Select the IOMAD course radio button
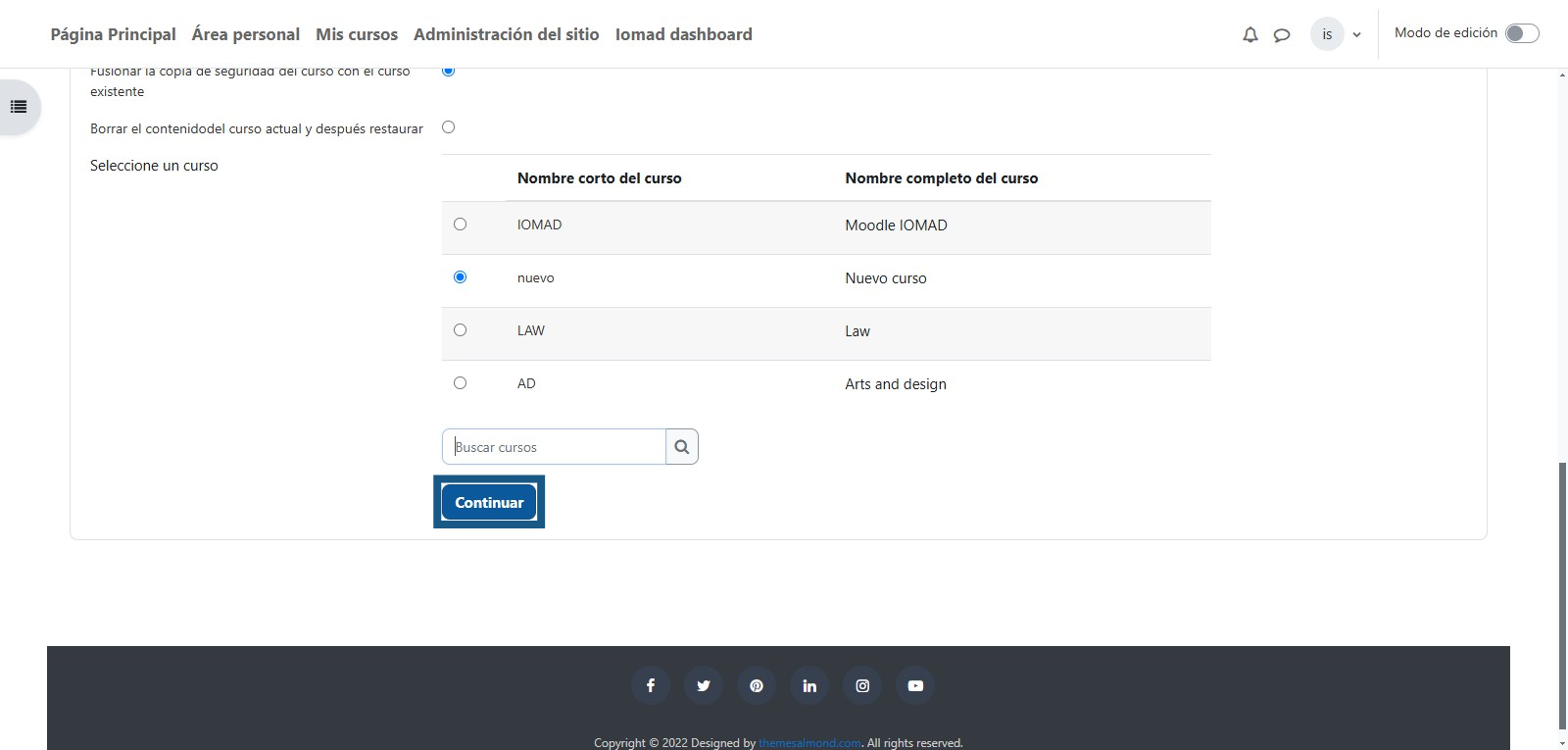This screenshot has width=1568, height=750. (x=460, y=225)
